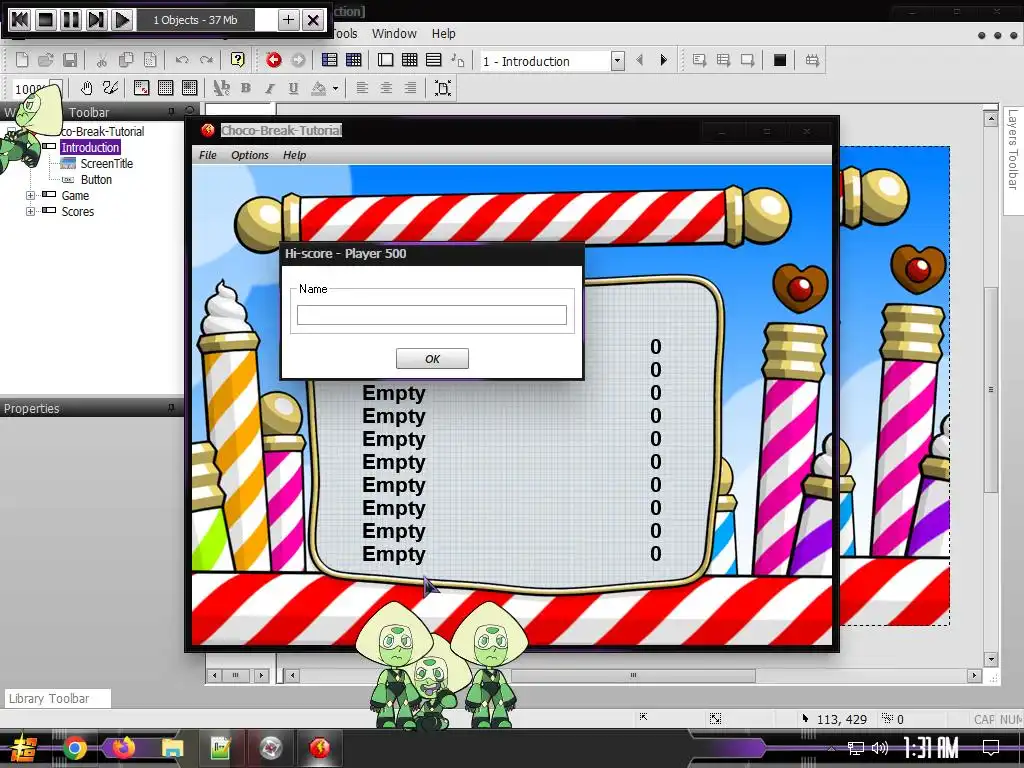Open the frame selector dropdown showing Introduction
Screen dimensions: 1024x768
pyautogui.click(x=617, y=61)
